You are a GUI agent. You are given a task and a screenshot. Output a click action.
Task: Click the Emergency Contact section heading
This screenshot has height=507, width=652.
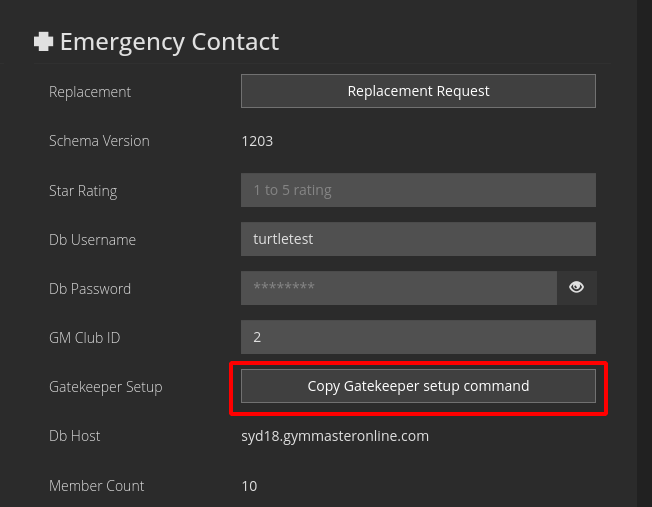click(169, 42)
